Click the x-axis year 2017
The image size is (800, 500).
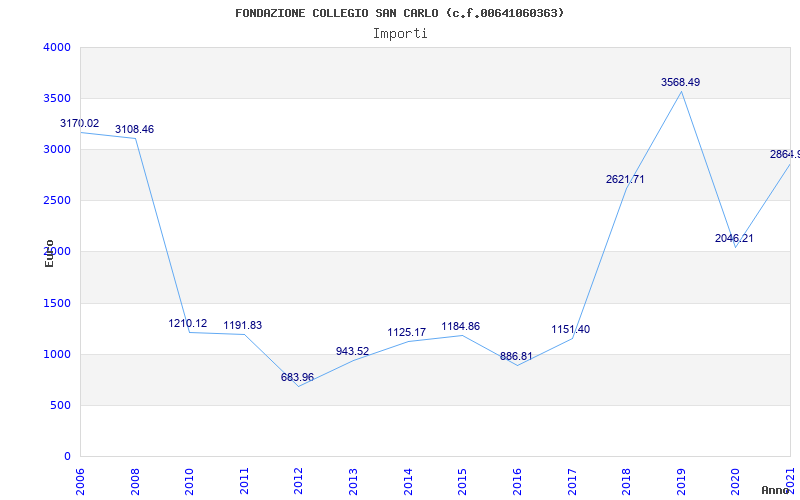[572, 482]
